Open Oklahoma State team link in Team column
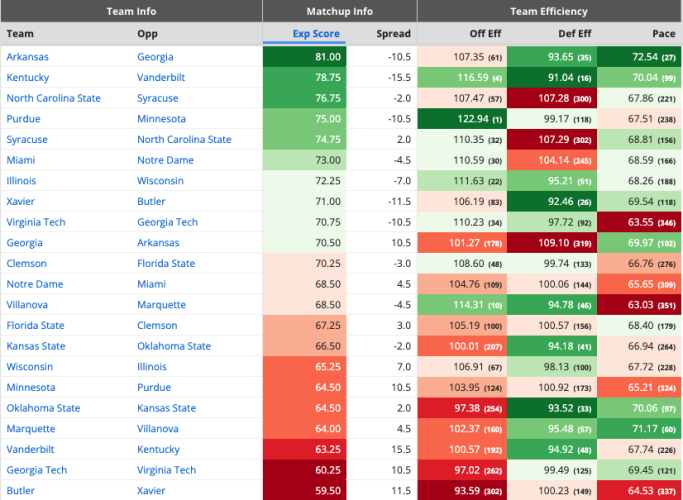The height and width of the screenshot is (500, 683). pyautogui.click(x=43, y=408)
